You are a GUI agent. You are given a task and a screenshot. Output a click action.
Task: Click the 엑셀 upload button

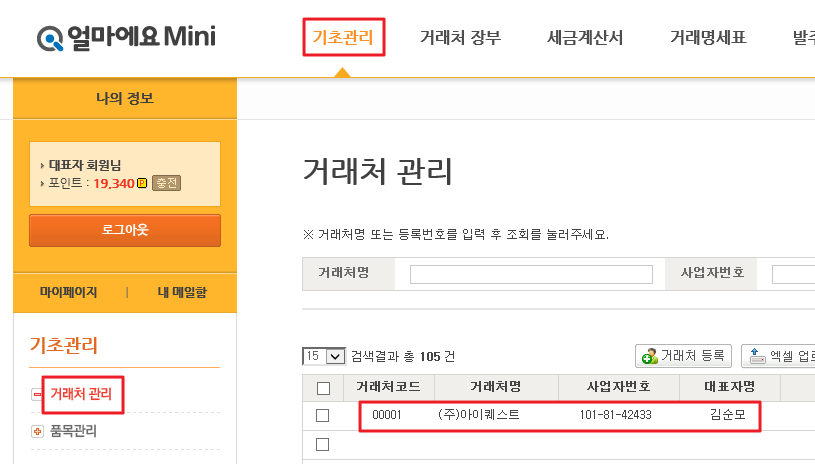tap(780, 356)
